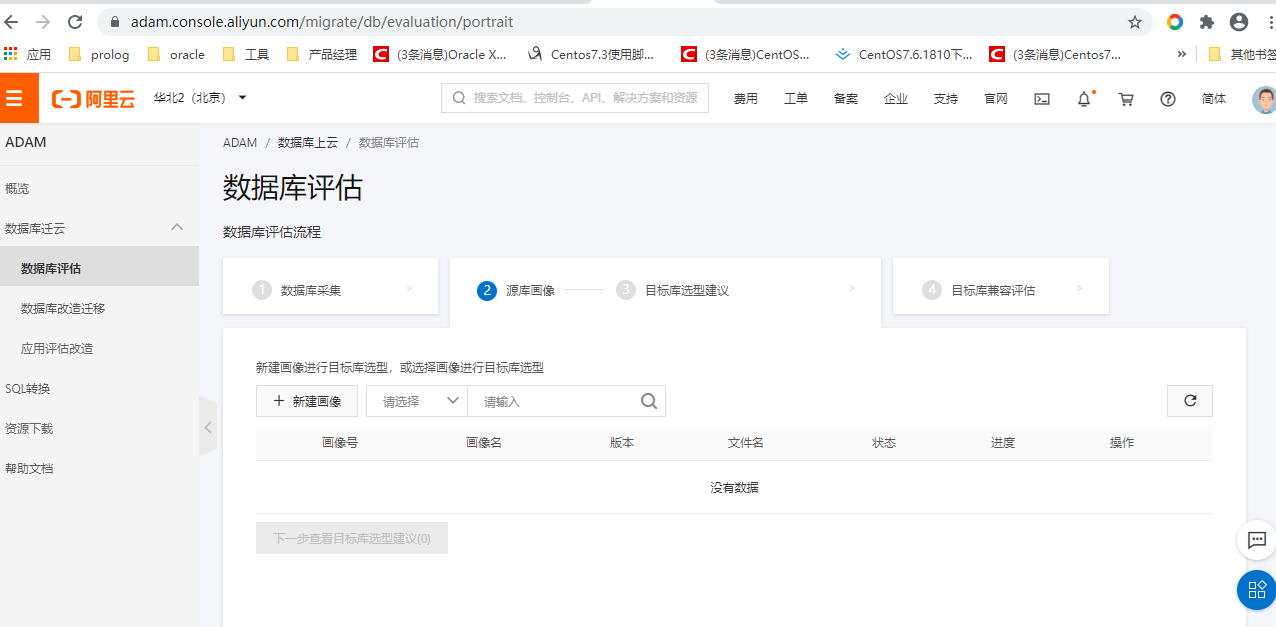
Task: Open the 产品经理 bookmark folder
Action: pos(322,55)
